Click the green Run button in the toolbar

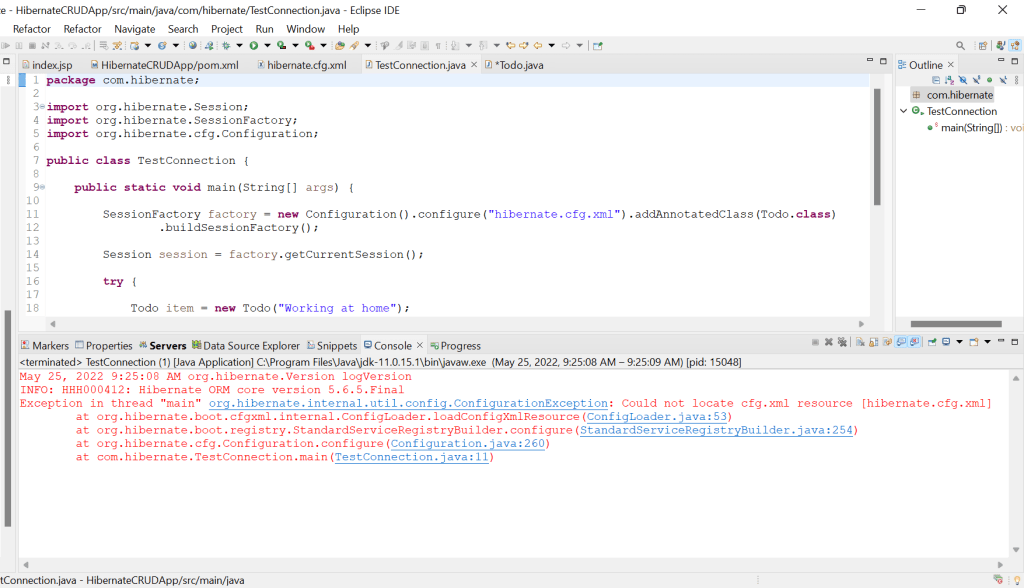(253, 46)
